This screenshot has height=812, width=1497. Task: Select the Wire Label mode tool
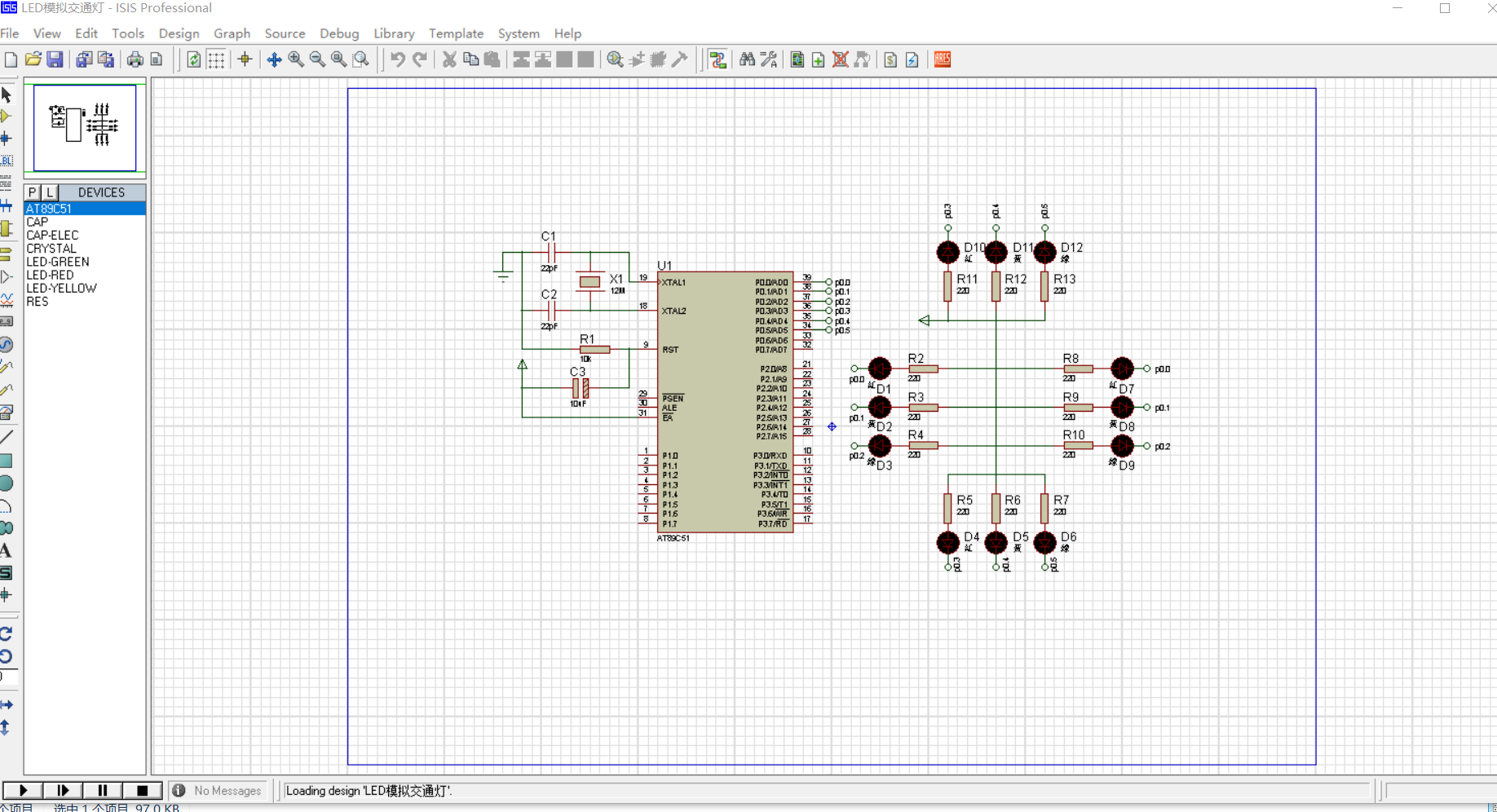(x=7, y=161)
